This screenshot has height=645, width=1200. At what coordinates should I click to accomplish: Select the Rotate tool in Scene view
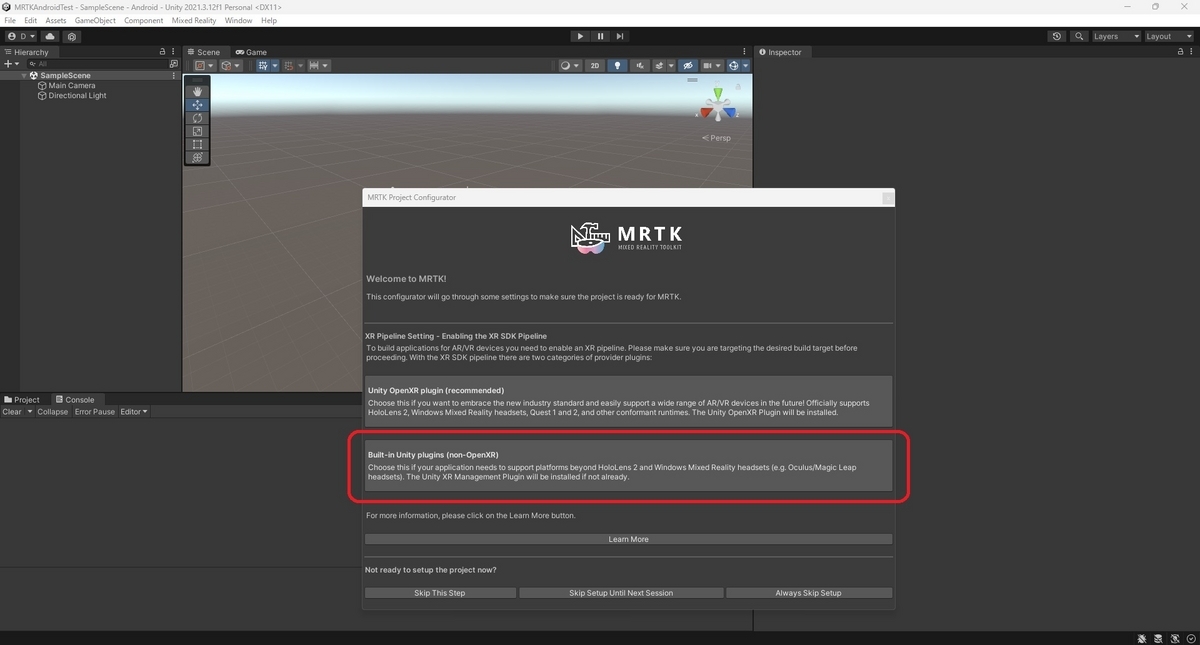coord(197,118)
